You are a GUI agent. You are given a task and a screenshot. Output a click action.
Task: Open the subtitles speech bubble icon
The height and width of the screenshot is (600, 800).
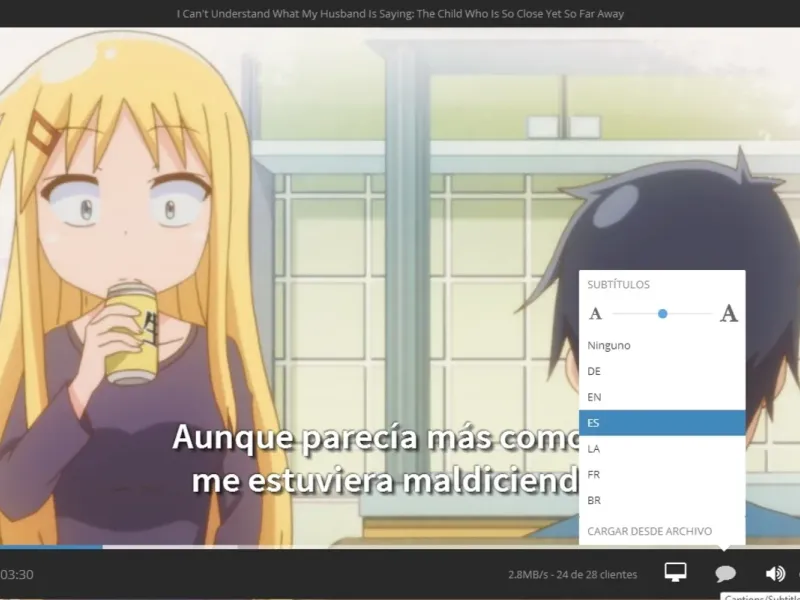coord(725,573)
